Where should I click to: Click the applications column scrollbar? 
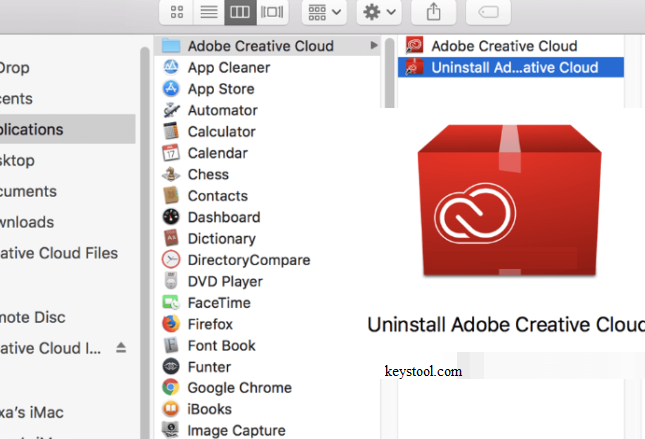pos(390,72)
